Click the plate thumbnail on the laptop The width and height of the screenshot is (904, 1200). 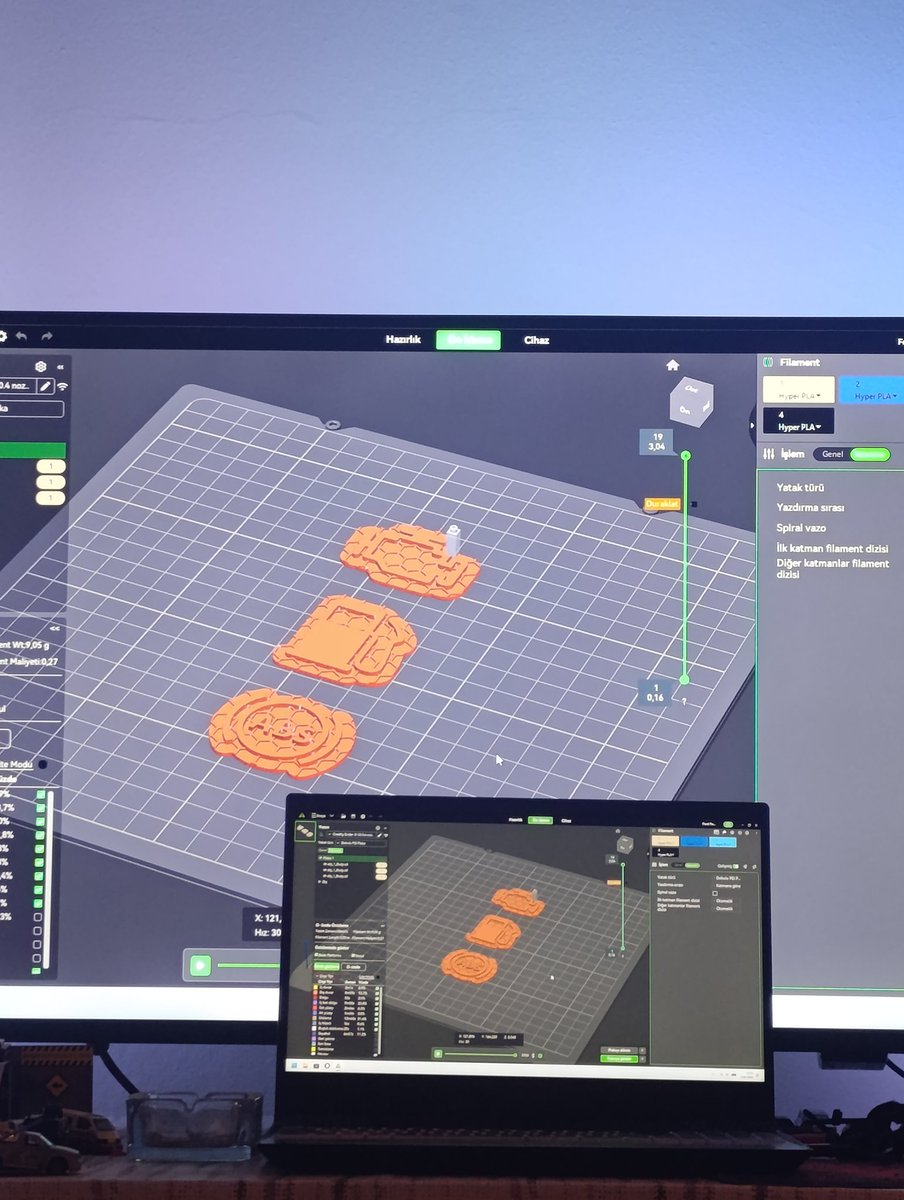point(306,831)
